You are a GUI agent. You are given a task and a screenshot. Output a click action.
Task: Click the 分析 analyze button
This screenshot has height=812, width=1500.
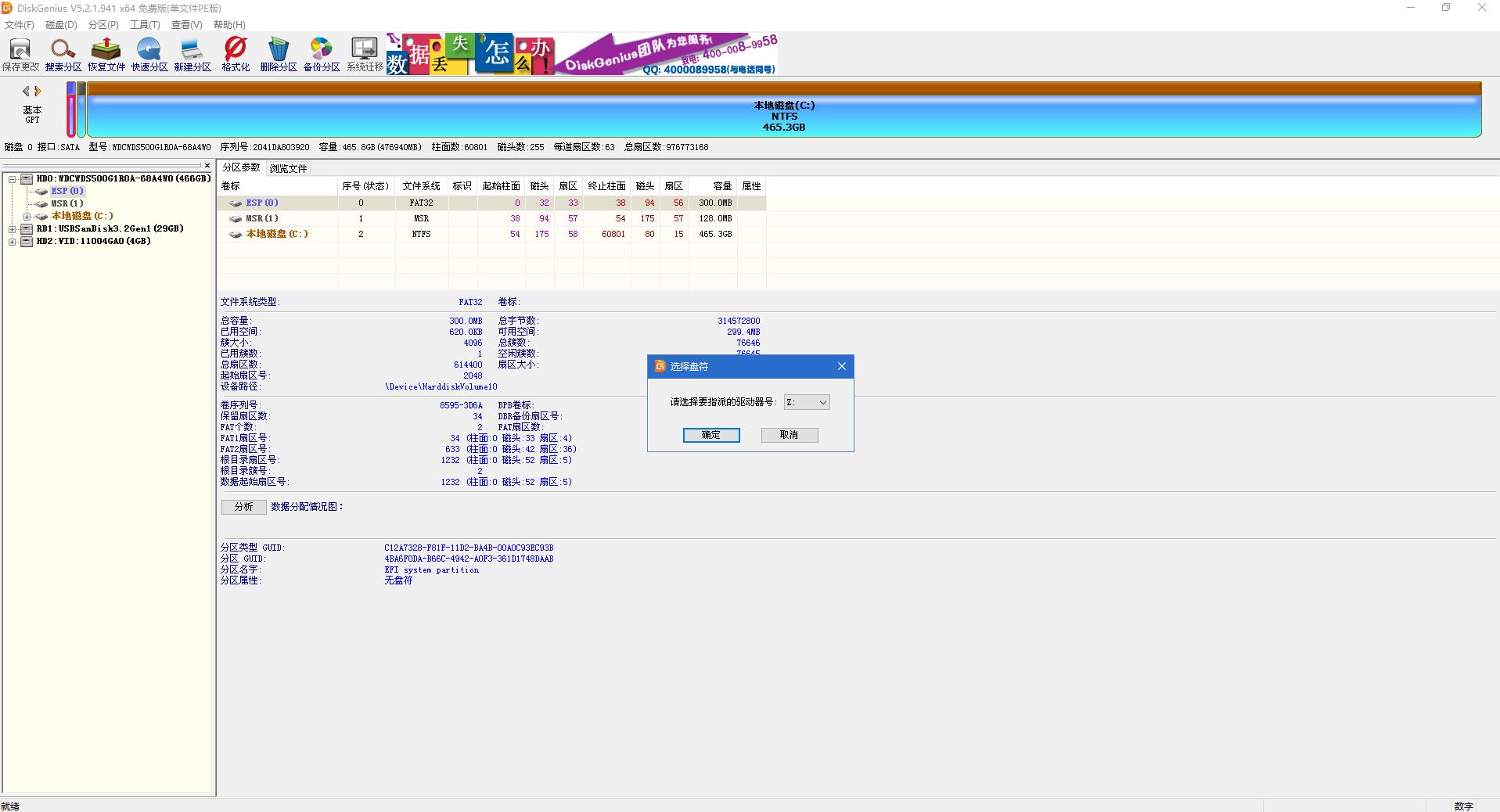pyautogui.click(x=243, y=507)
